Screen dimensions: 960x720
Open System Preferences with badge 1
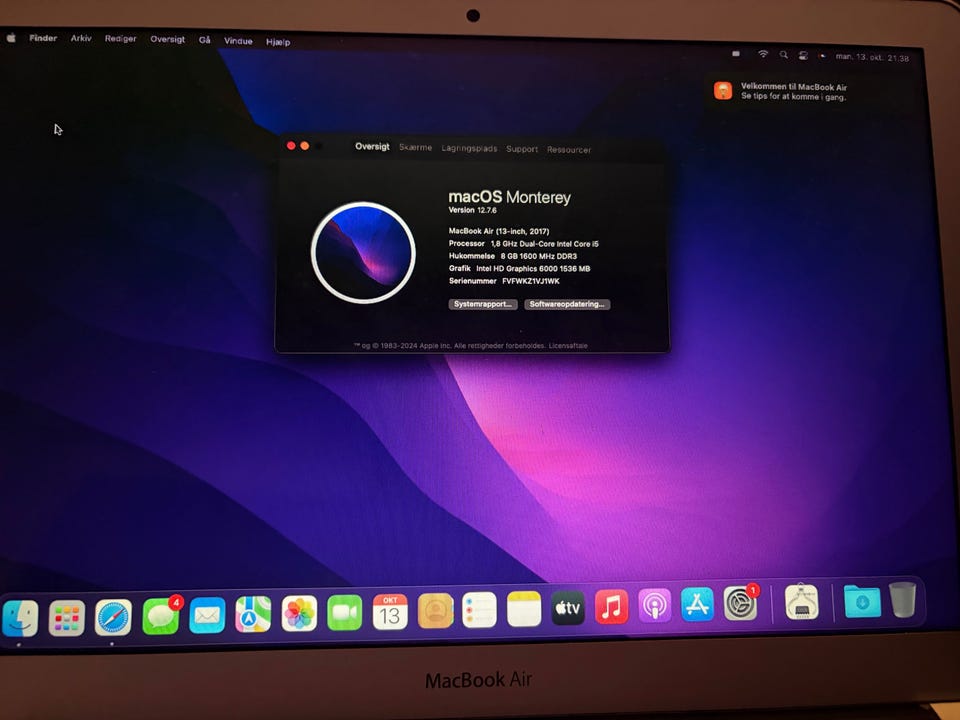pos(740,603)
